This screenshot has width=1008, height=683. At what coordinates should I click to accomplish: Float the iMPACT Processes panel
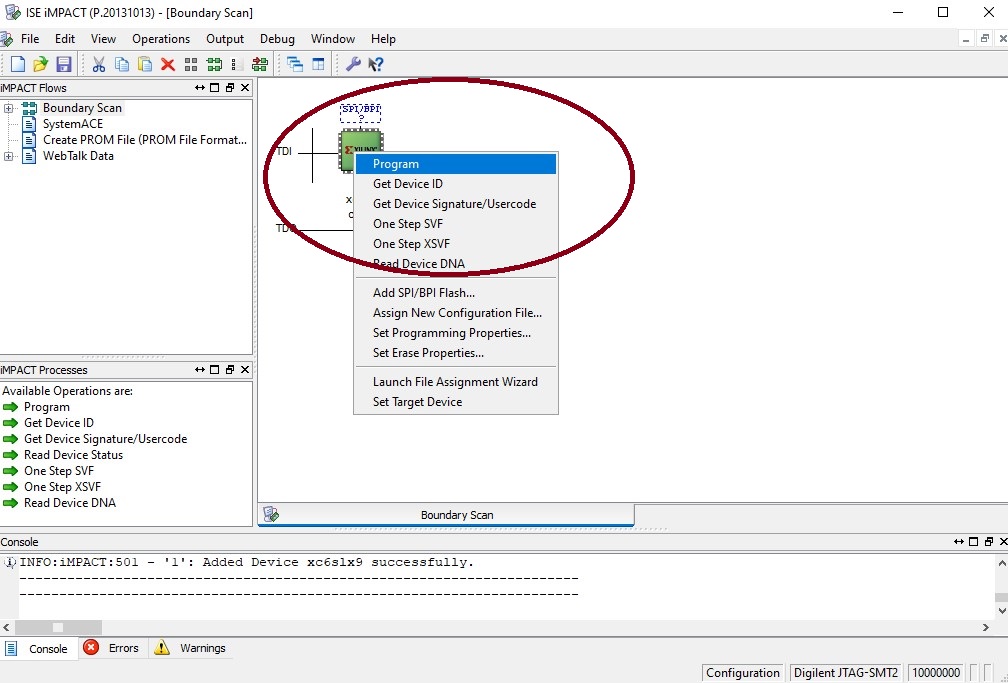tap(230, 370)
